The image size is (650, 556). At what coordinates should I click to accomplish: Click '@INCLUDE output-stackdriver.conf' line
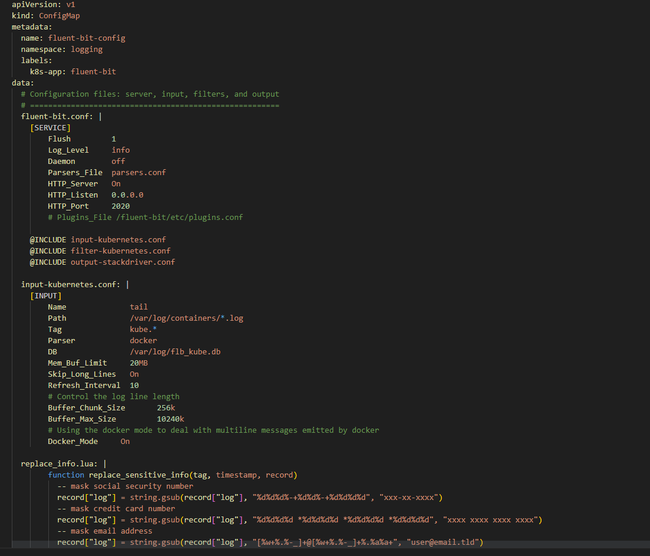102,262
